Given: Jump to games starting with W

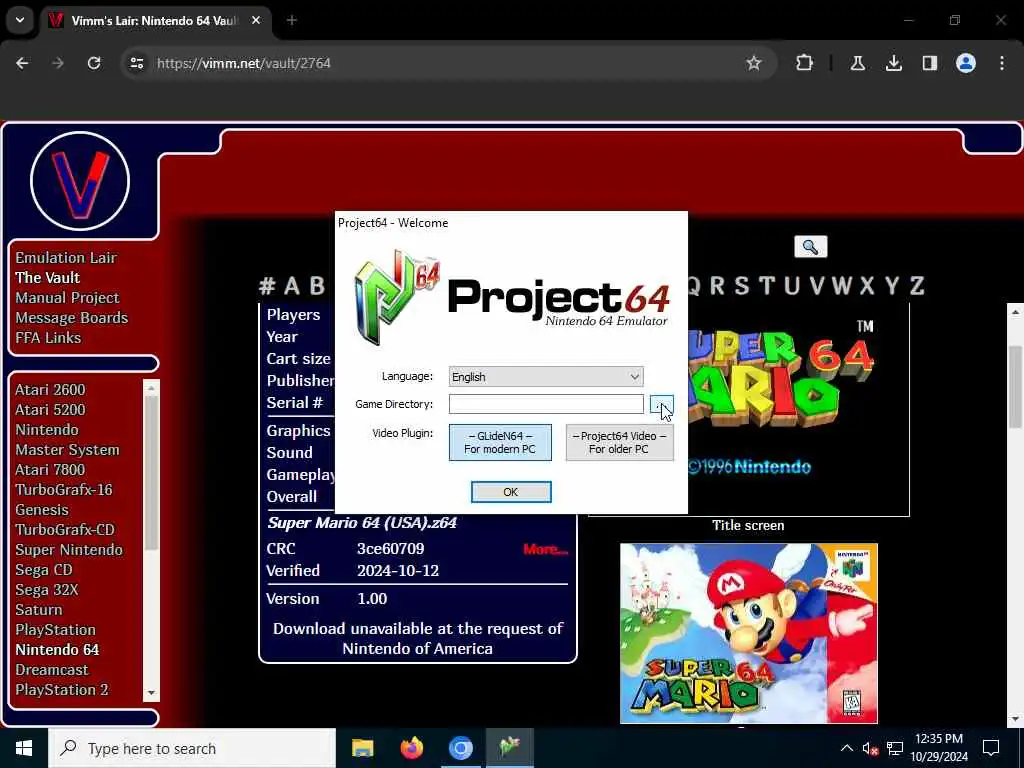Looking at the screenshot, I should [x=842, y=285].
